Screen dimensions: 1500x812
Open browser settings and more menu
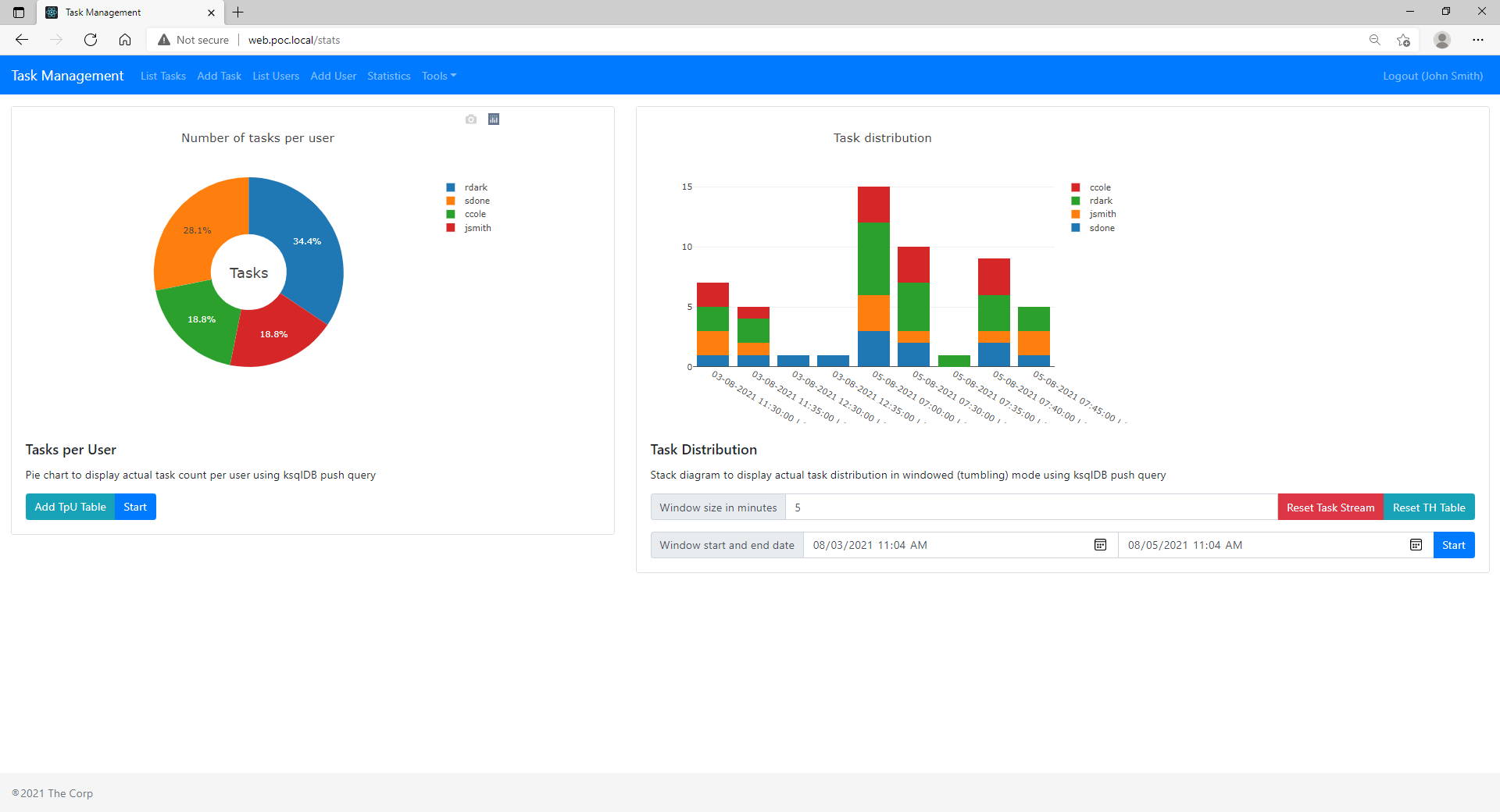tap(1478, 40)
